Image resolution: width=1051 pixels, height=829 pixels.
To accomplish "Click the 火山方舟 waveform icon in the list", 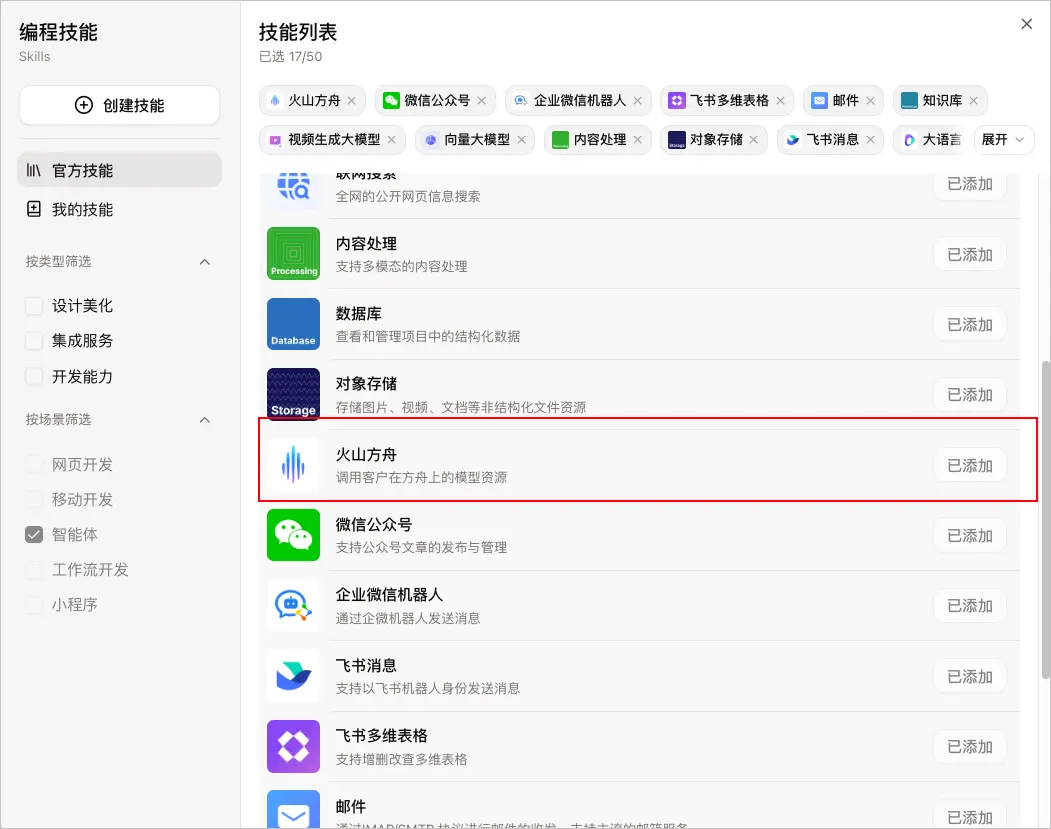I will 293,465.
